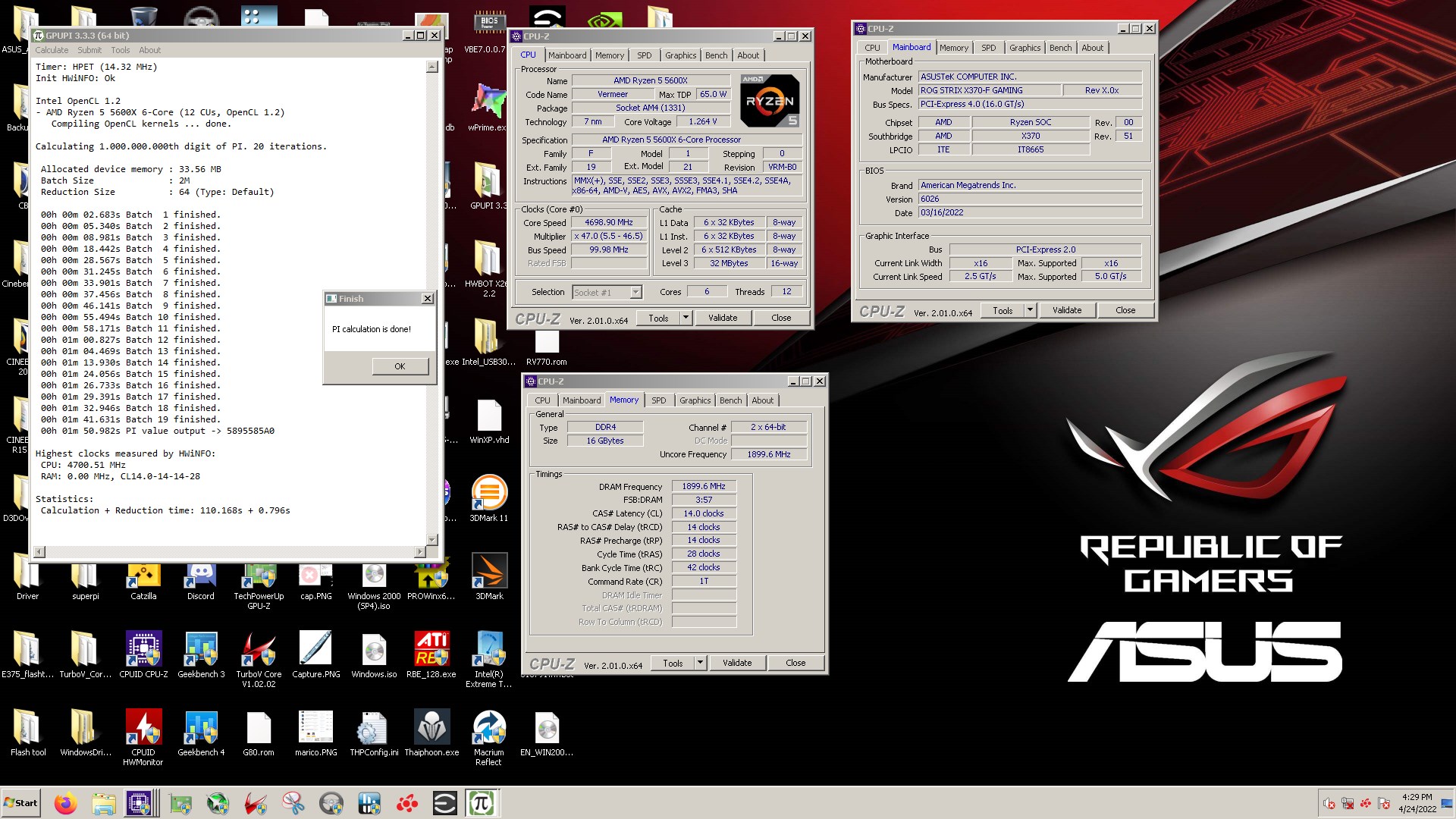Switch to Mainboard tab in CPU tab window
The height and width of the screenshot is (819, 1456).
[567, 55]
